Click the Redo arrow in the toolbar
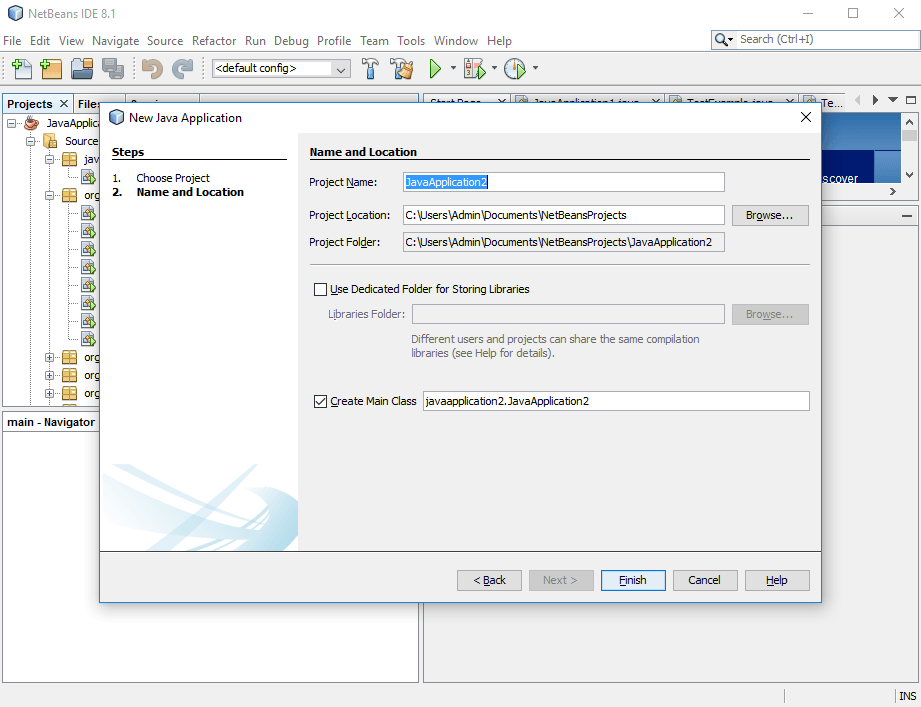This screenshot has height=707, width=921. 182,69
